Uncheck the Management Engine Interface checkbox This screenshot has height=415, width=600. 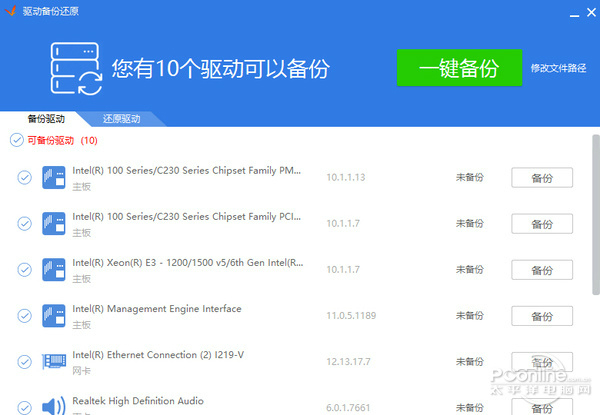pos(24,316)
